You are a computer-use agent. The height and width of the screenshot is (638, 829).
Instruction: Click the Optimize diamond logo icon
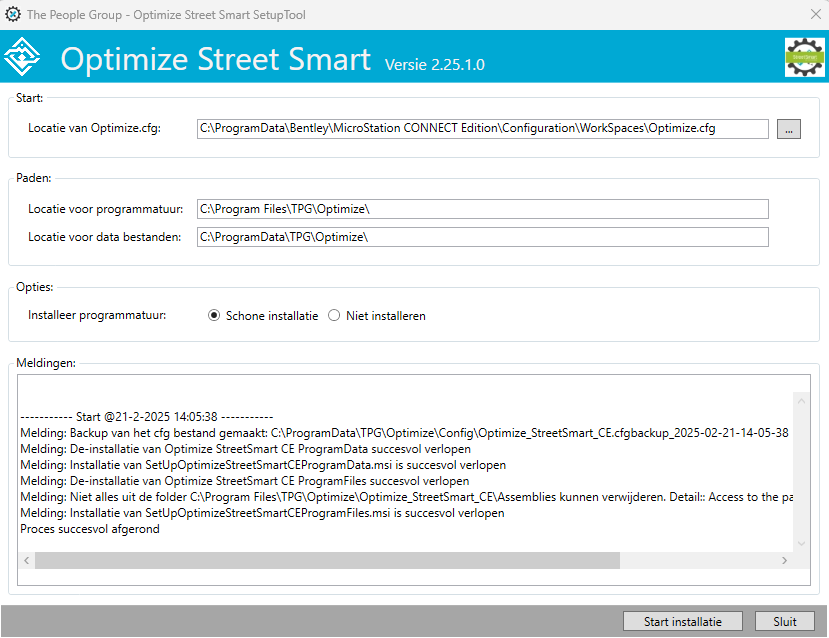click(x=22, y=57)
